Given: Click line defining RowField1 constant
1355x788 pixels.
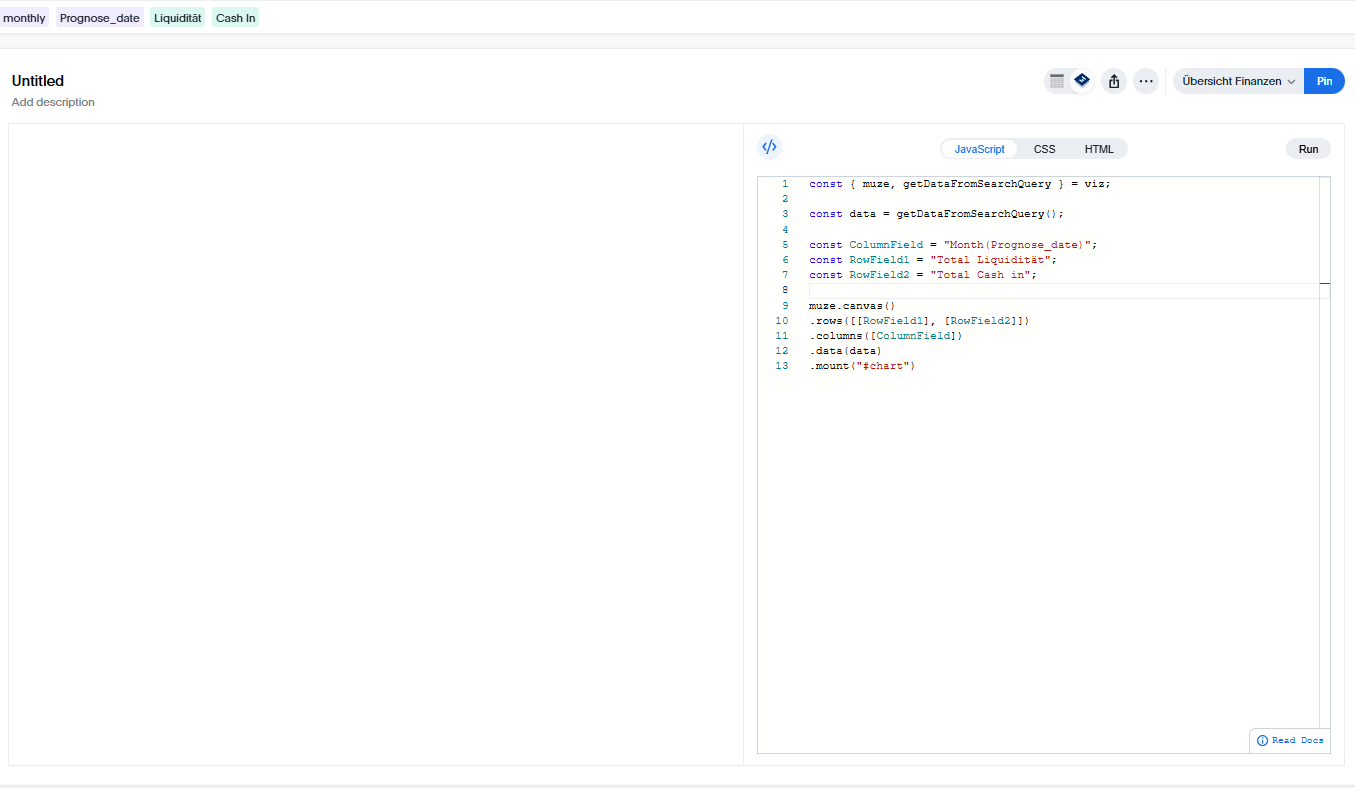Looking at the screenshot, I should pos(933,260).
